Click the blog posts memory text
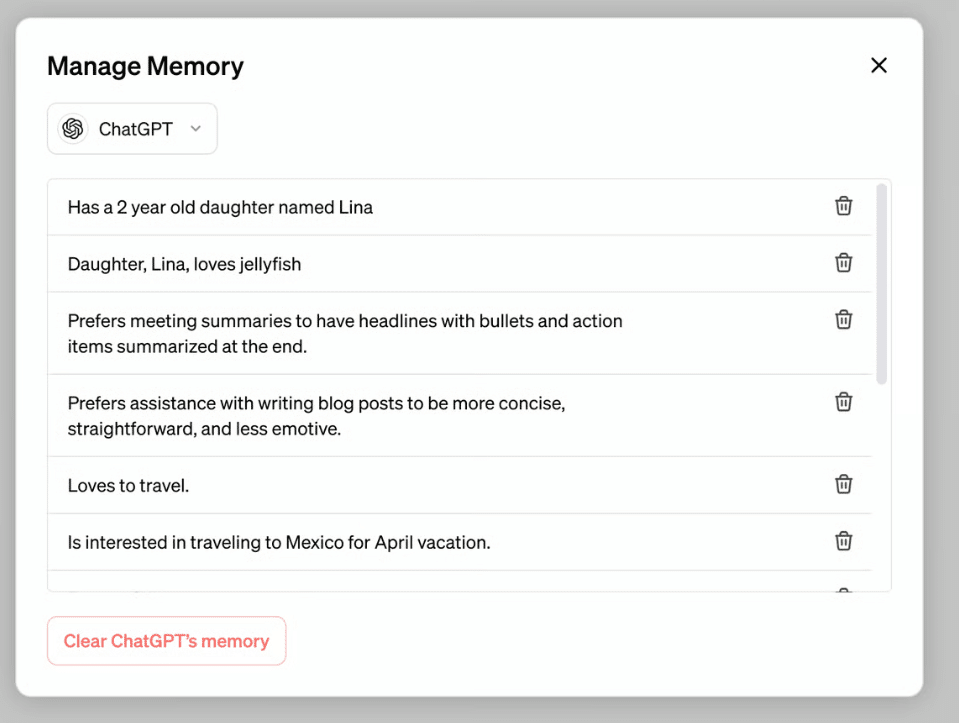The width and height of the screenshot is (959, 723). tap(316, 416)
